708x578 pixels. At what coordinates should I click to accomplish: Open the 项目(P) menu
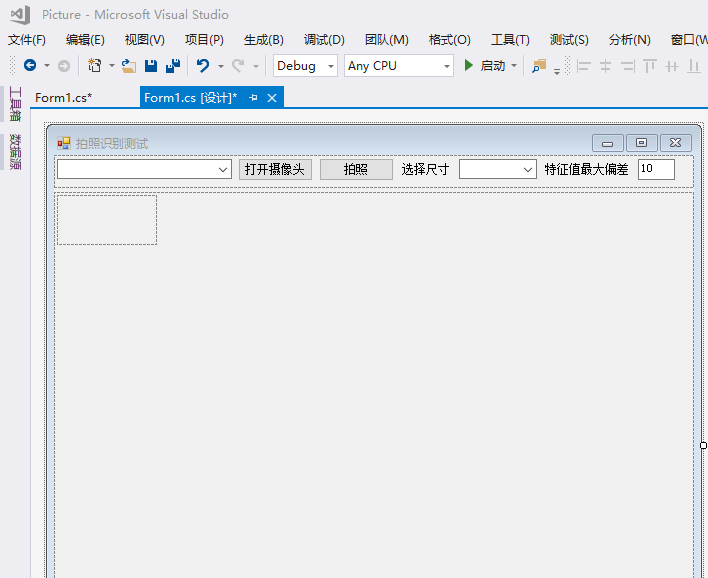tap(204, 40)
